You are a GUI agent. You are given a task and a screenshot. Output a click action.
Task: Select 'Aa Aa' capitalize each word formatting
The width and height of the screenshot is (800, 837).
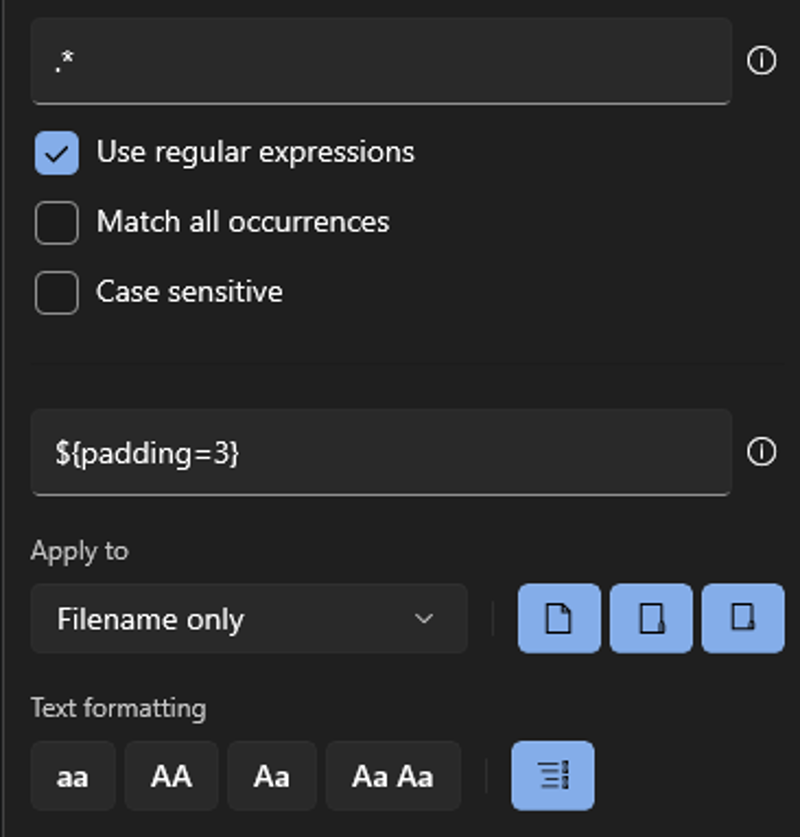tap(393, 776)
